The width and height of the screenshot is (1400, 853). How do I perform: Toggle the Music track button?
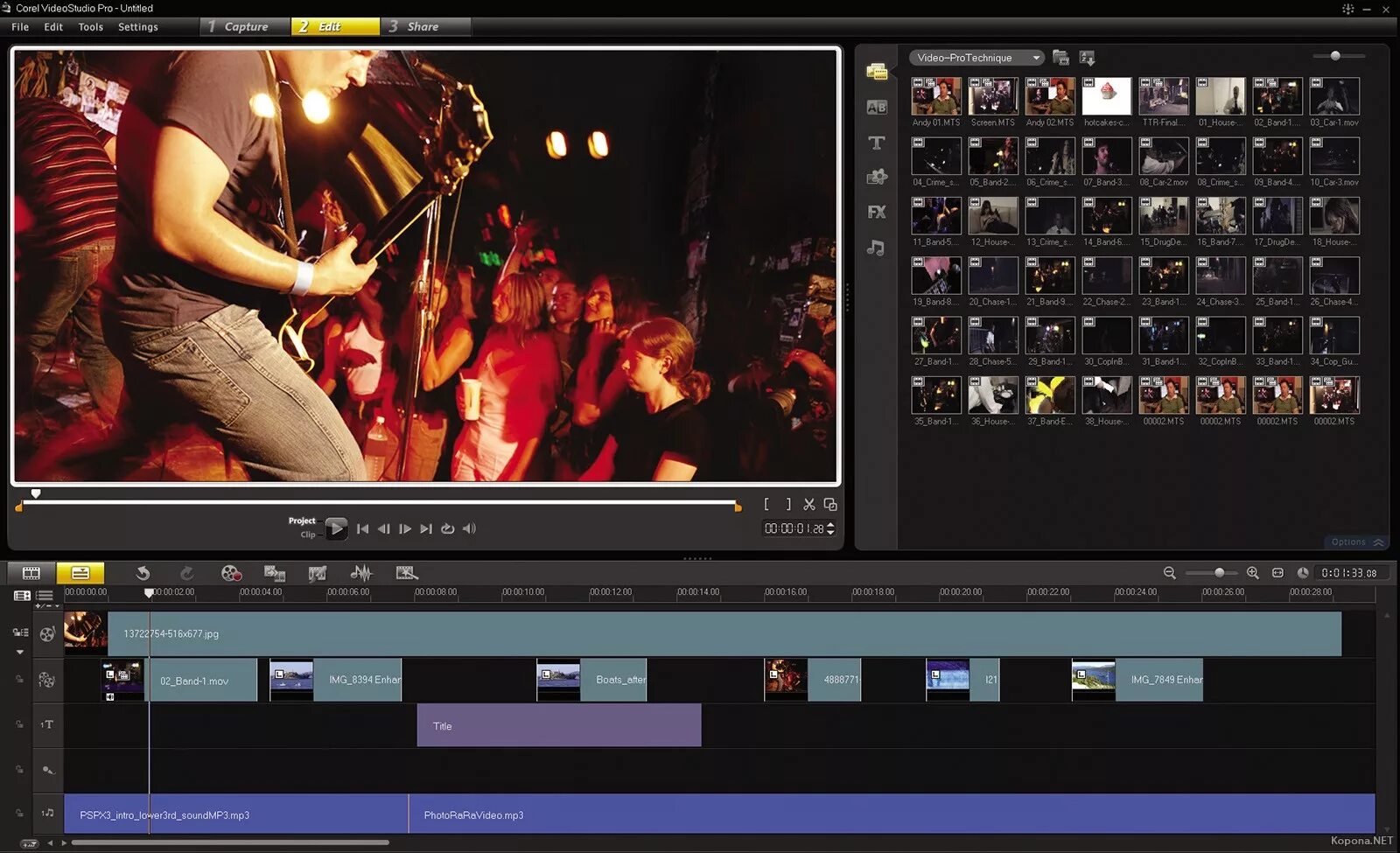point(47,814)
